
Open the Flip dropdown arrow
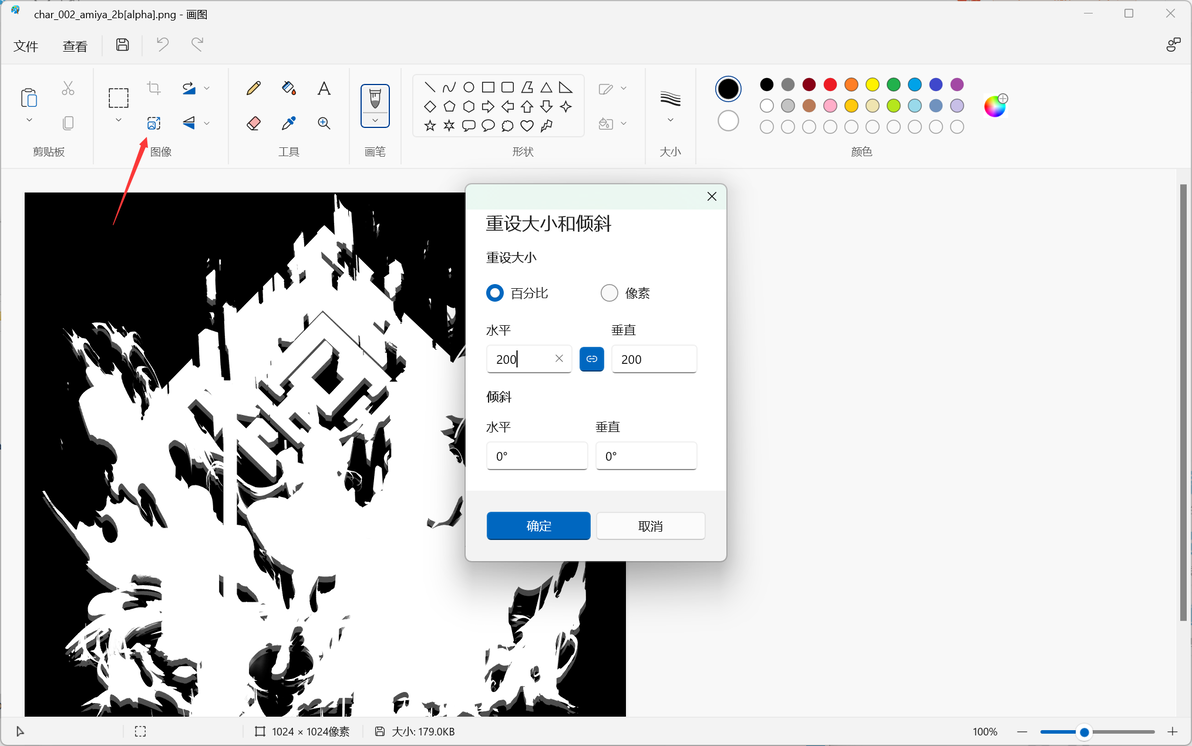(x=207, y=123)
